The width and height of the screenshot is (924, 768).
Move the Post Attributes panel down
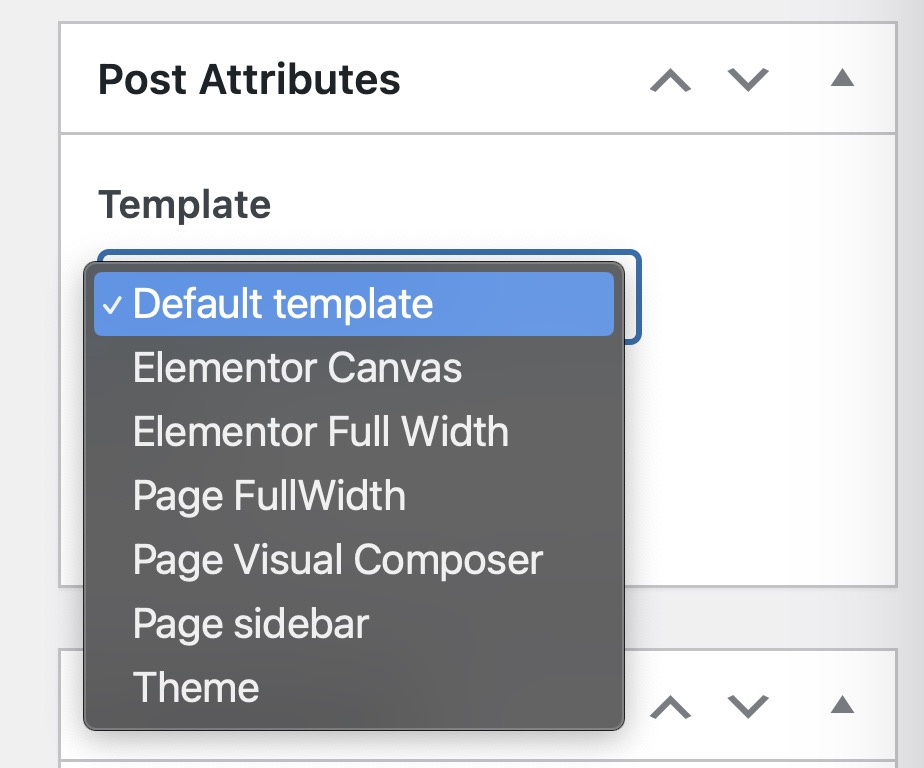click(x=747, y=80)
